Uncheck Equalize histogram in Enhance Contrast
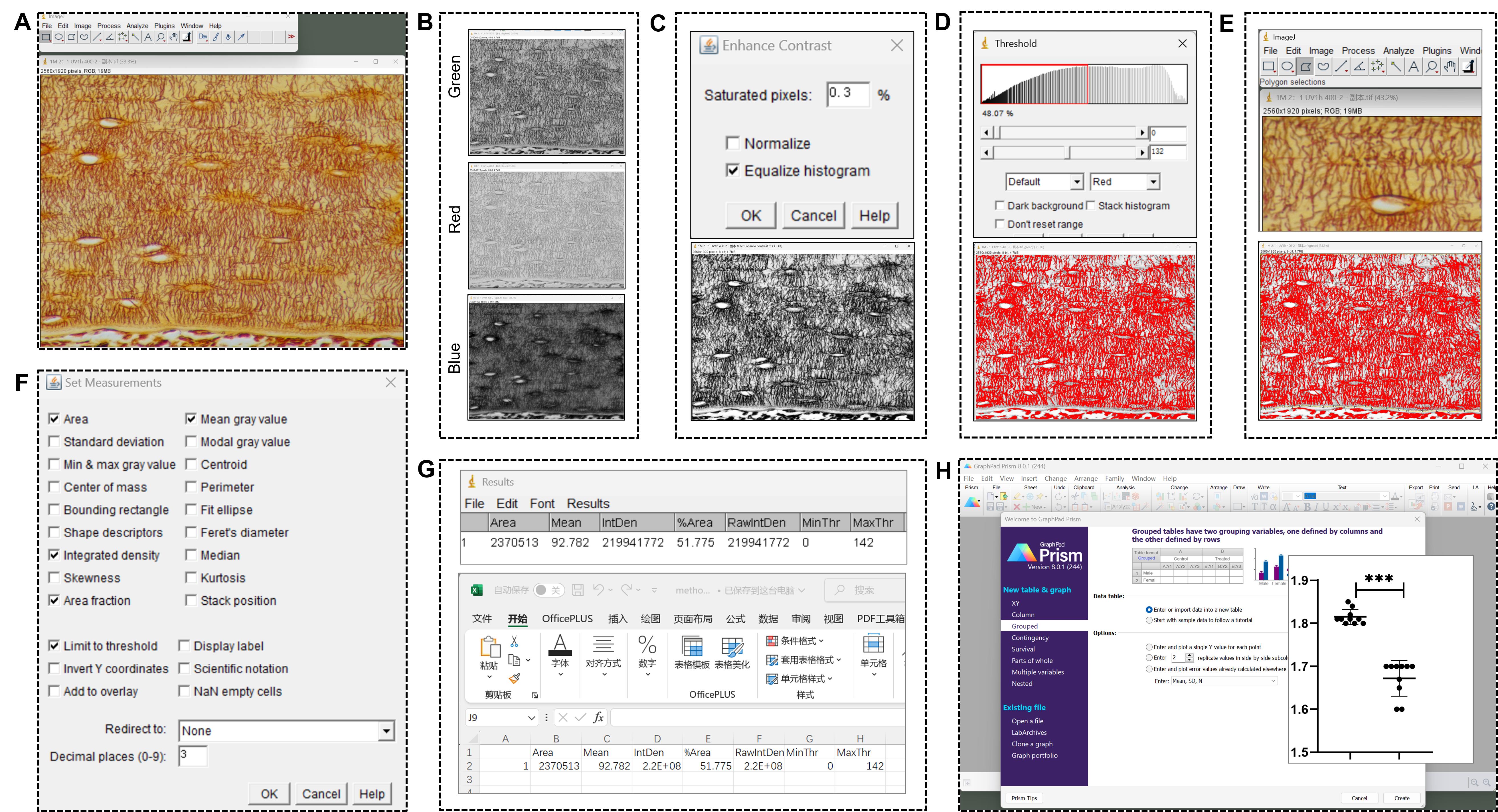This screenshot has width=1498, height=812. click(x=733, y=170)
